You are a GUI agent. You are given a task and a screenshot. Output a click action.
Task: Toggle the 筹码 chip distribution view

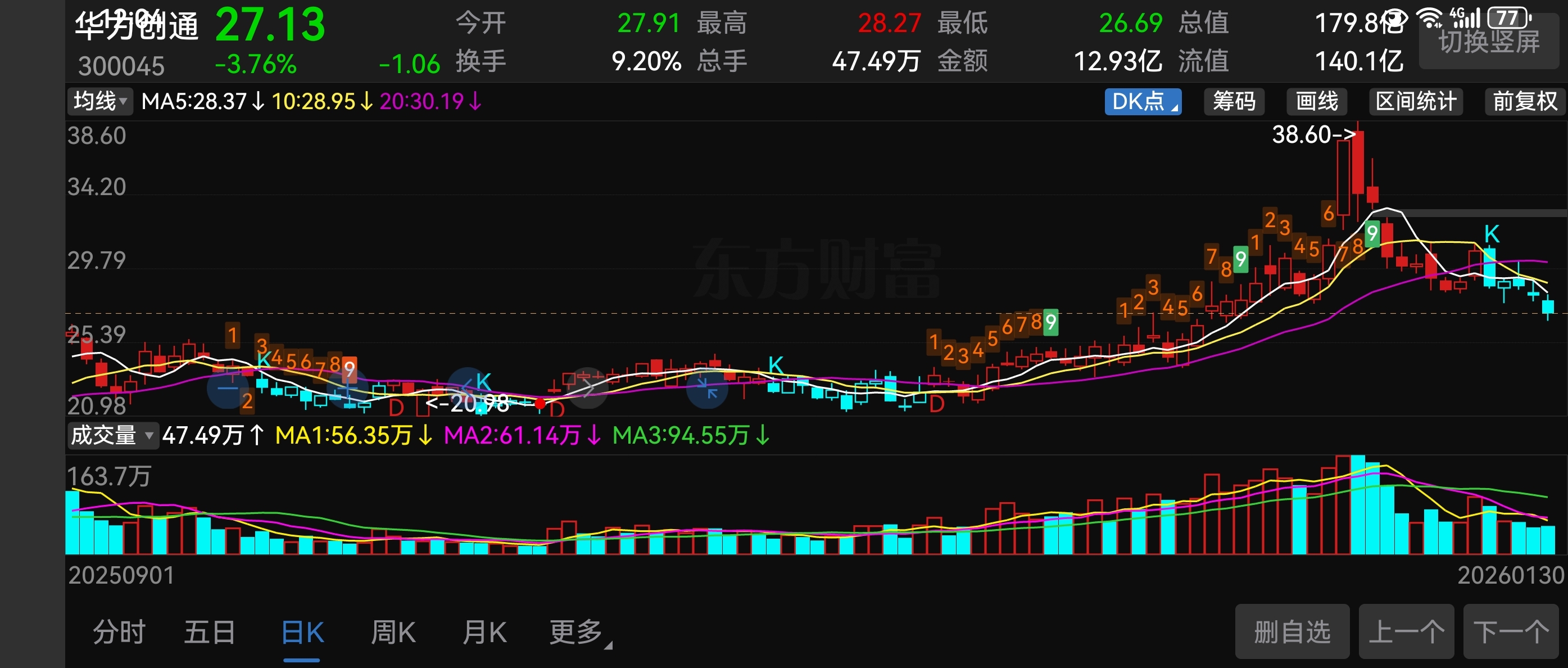1233,101
